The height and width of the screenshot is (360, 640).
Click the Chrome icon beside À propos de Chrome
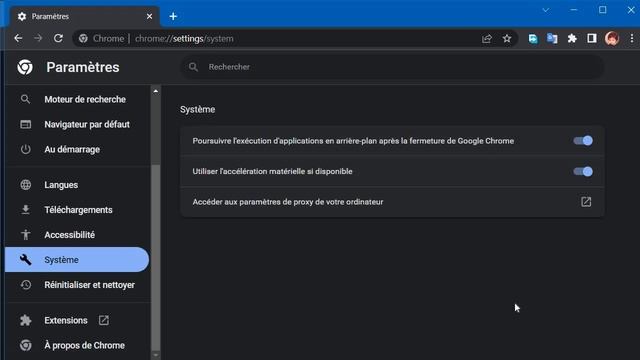coord(25,345)
